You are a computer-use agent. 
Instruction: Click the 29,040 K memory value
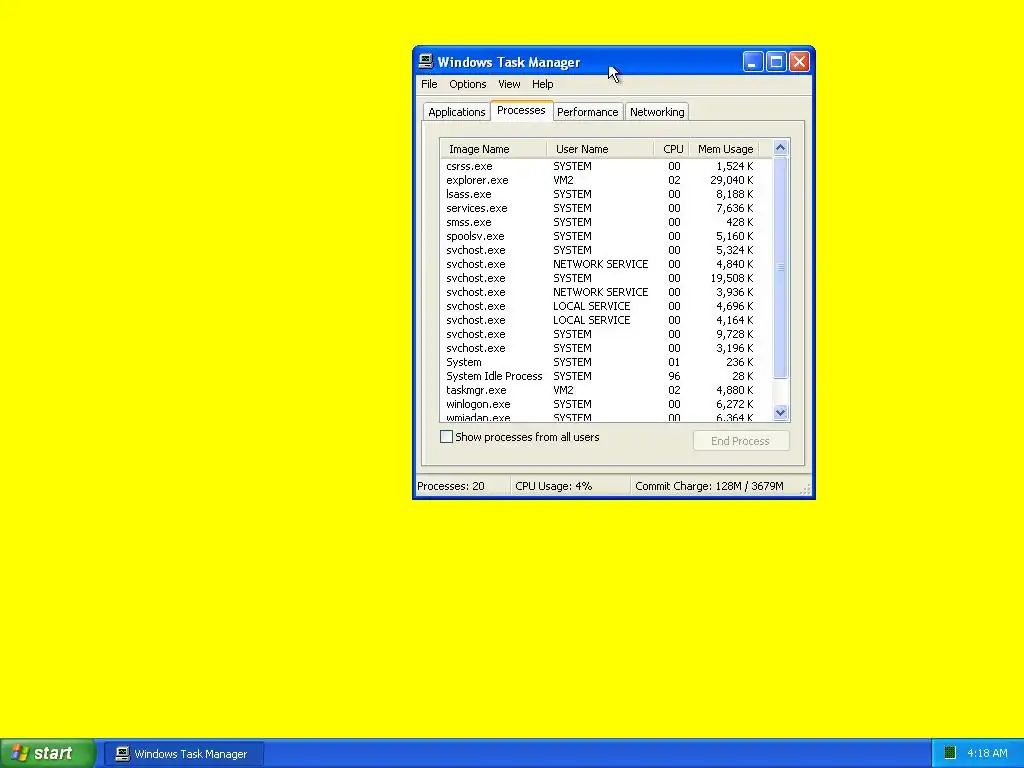tap(731, 180)
